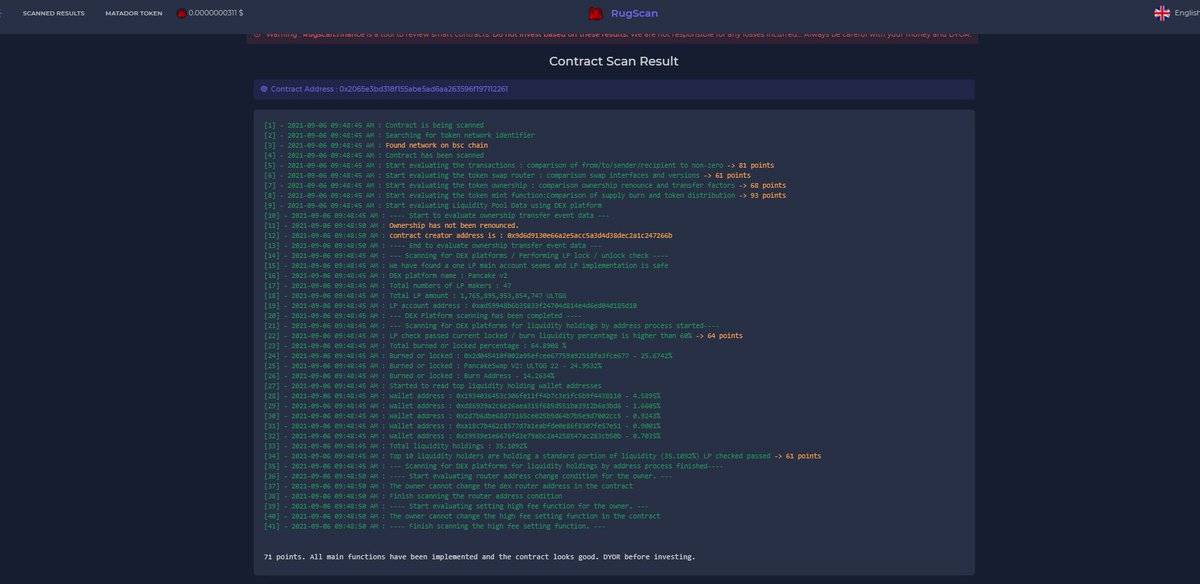Click the '71 points' final summary text
Screen dimensions: 1200x584
(479, 556)
